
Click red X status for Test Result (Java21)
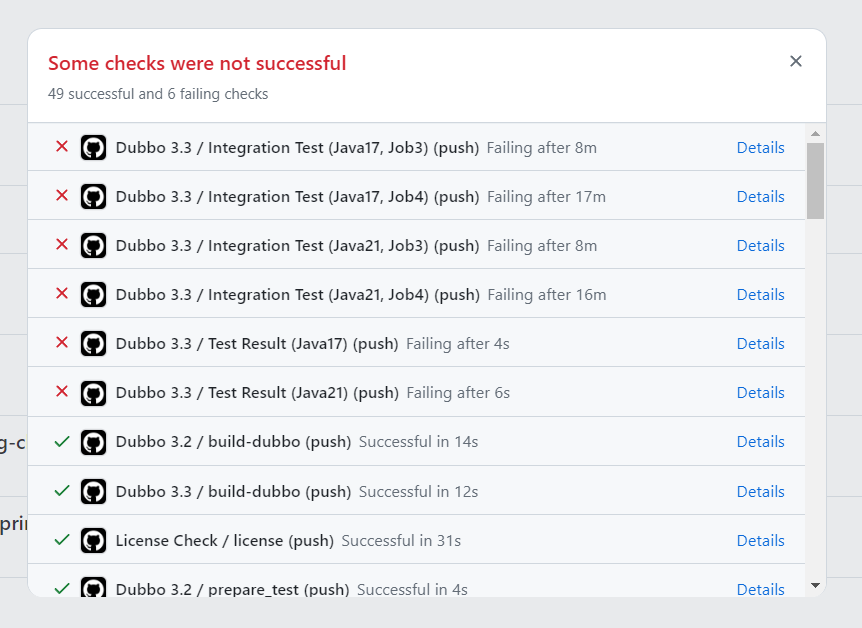62,392
